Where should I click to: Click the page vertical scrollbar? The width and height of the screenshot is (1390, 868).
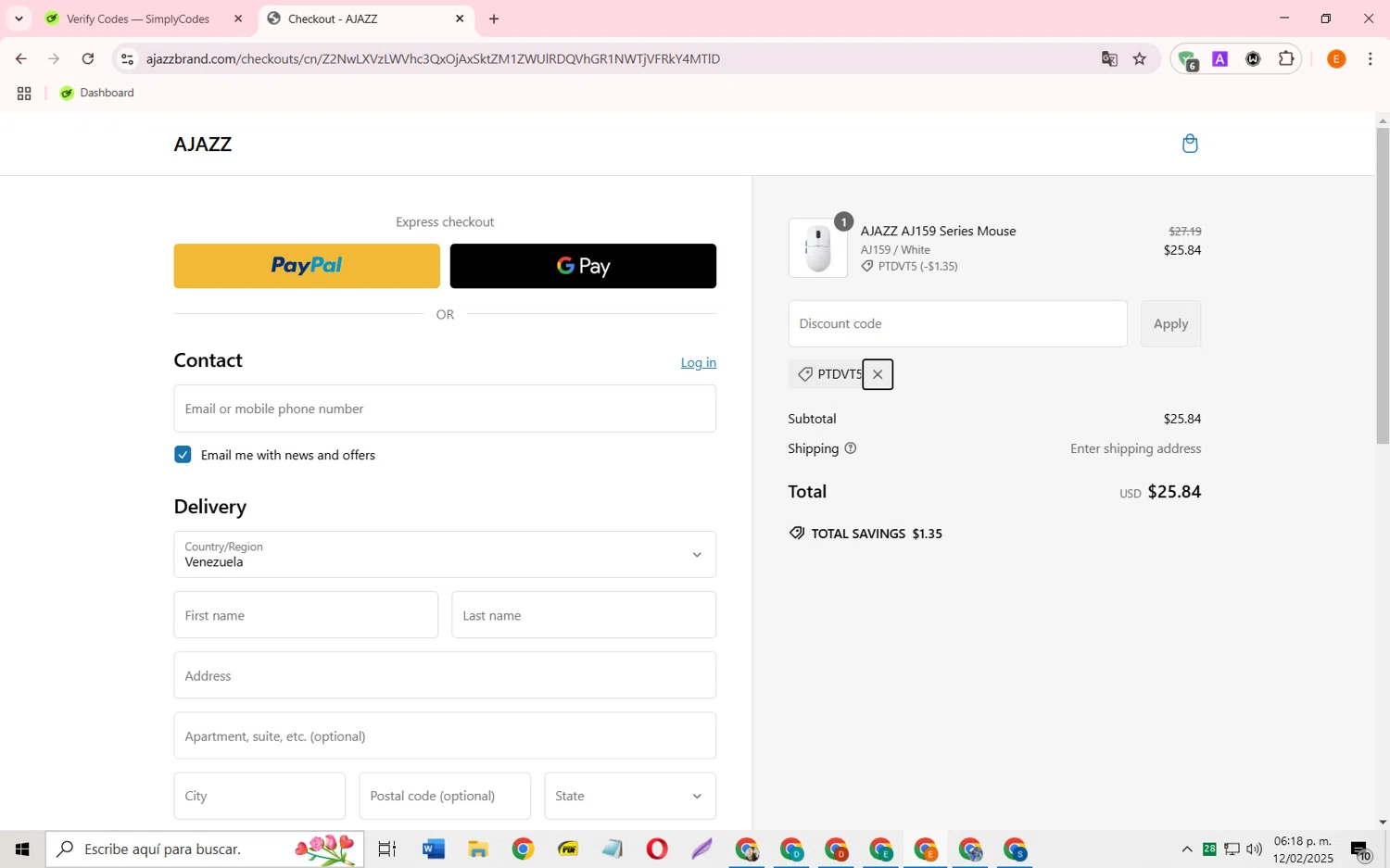(1383, 285)
